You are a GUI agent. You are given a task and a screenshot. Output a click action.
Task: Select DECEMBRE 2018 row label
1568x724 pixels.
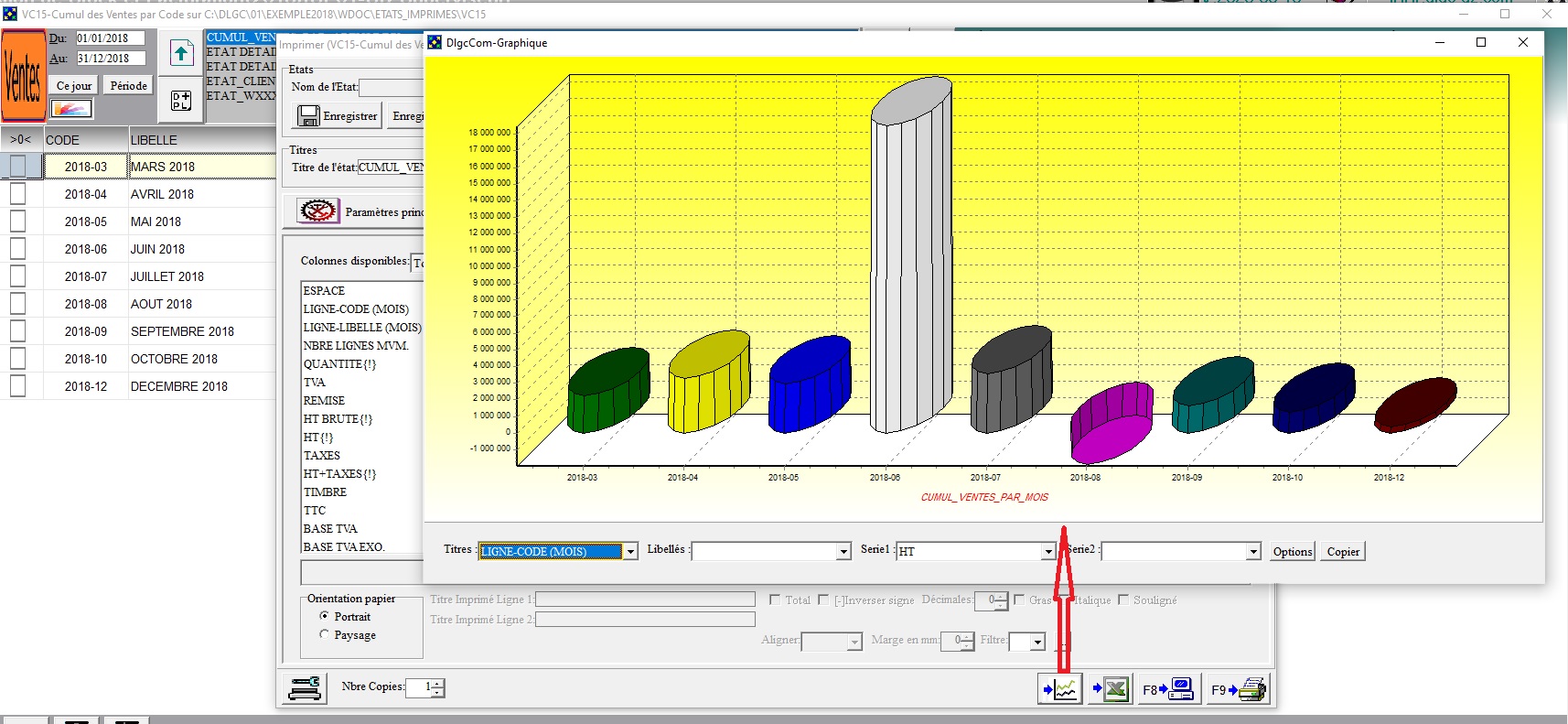tap(178, 386)
